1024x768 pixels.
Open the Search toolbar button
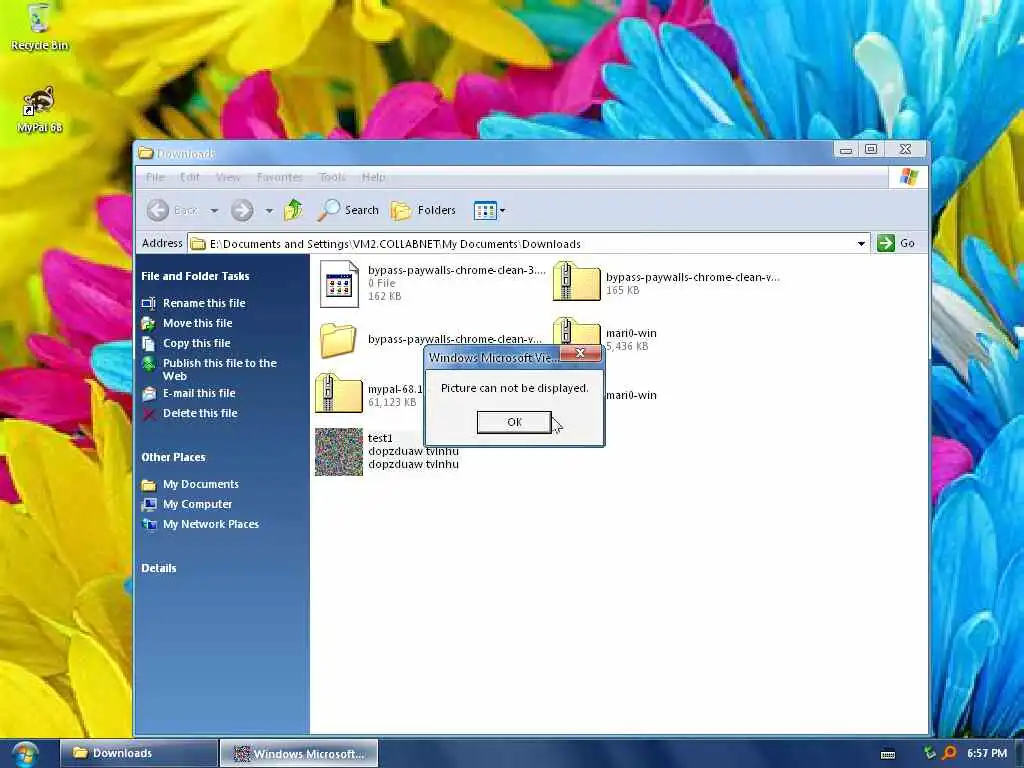[348, 210]
